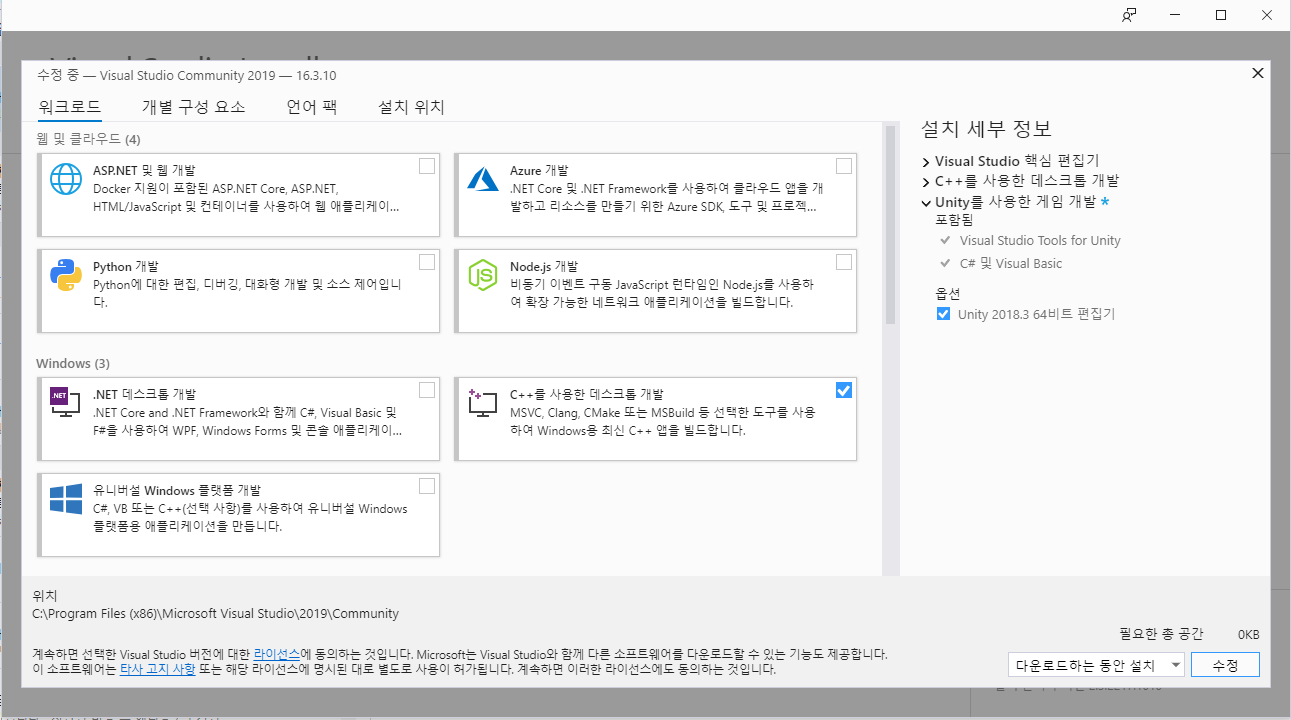
Task: Click the .NET desktop development icon
Action: pyautogui.click(x=66, y=401)
